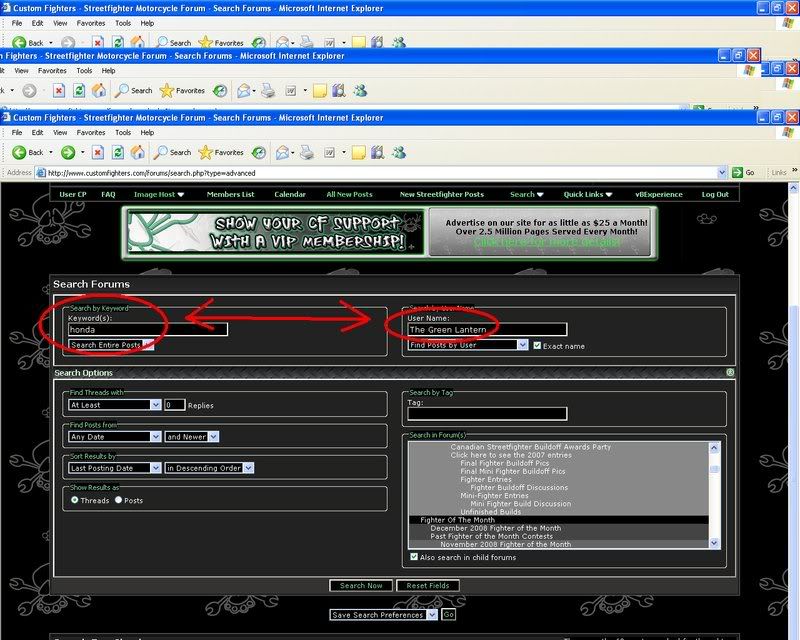Click replies number input field
The image size is (800, 640).
click(x=174, y=405)
